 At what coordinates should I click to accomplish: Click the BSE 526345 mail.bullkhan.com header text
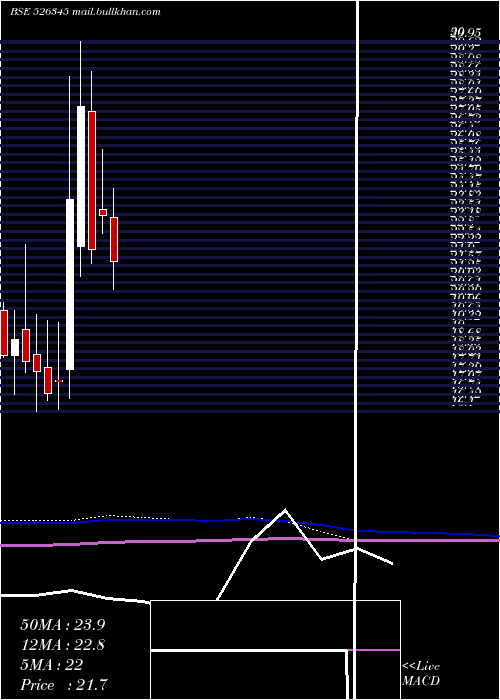(x=85, y=12)
